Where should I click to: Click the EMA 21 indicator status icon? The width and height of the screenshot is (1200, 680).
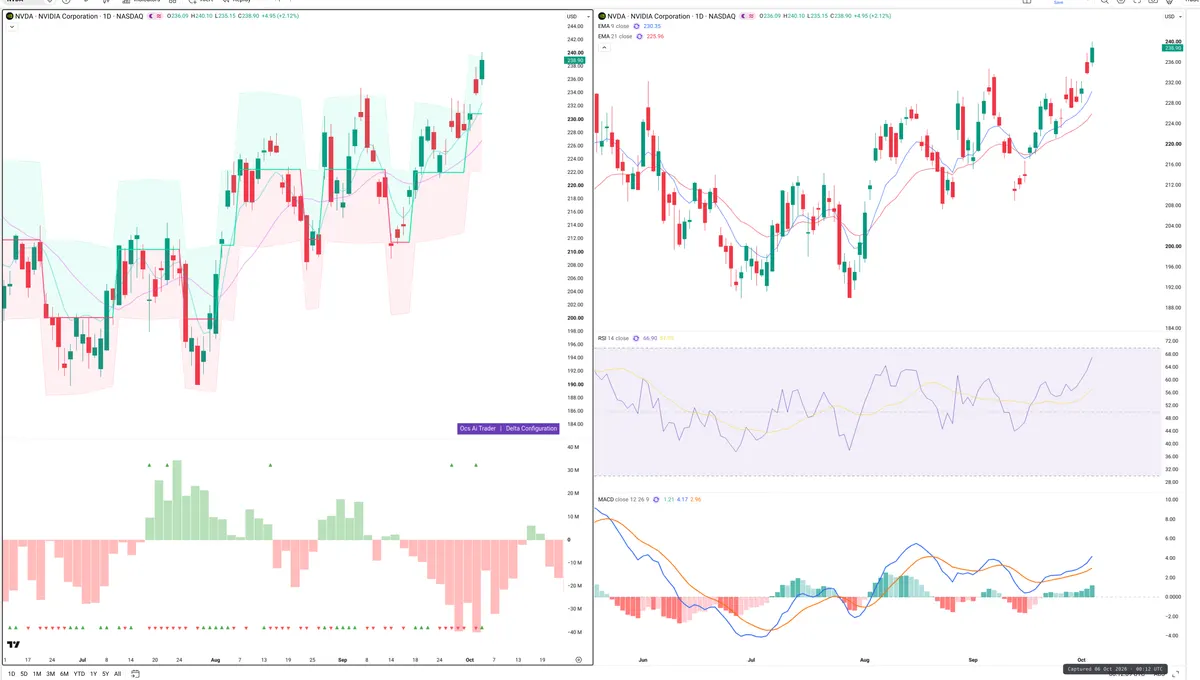pos(640,36)
